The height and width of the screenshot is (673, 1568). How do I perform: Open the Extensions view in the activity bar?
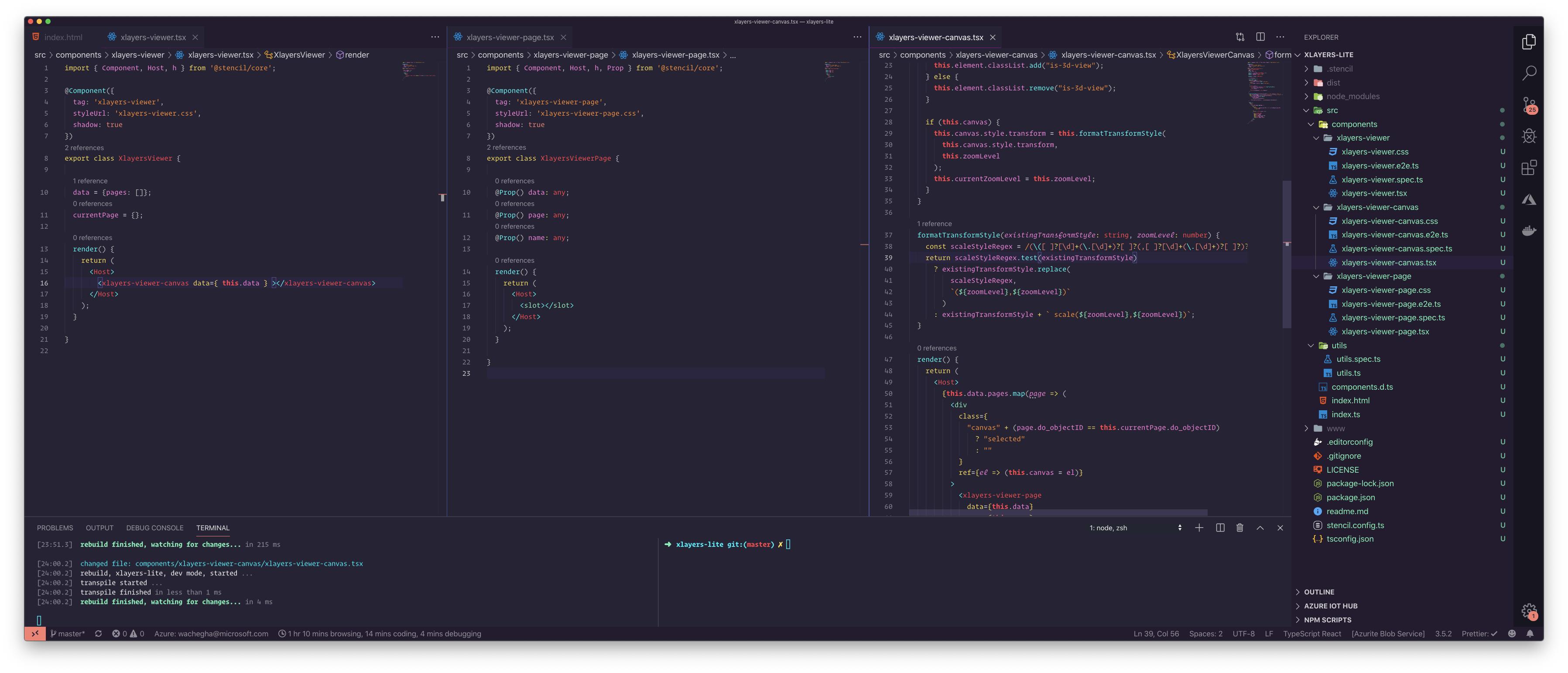click(1528, 168)
